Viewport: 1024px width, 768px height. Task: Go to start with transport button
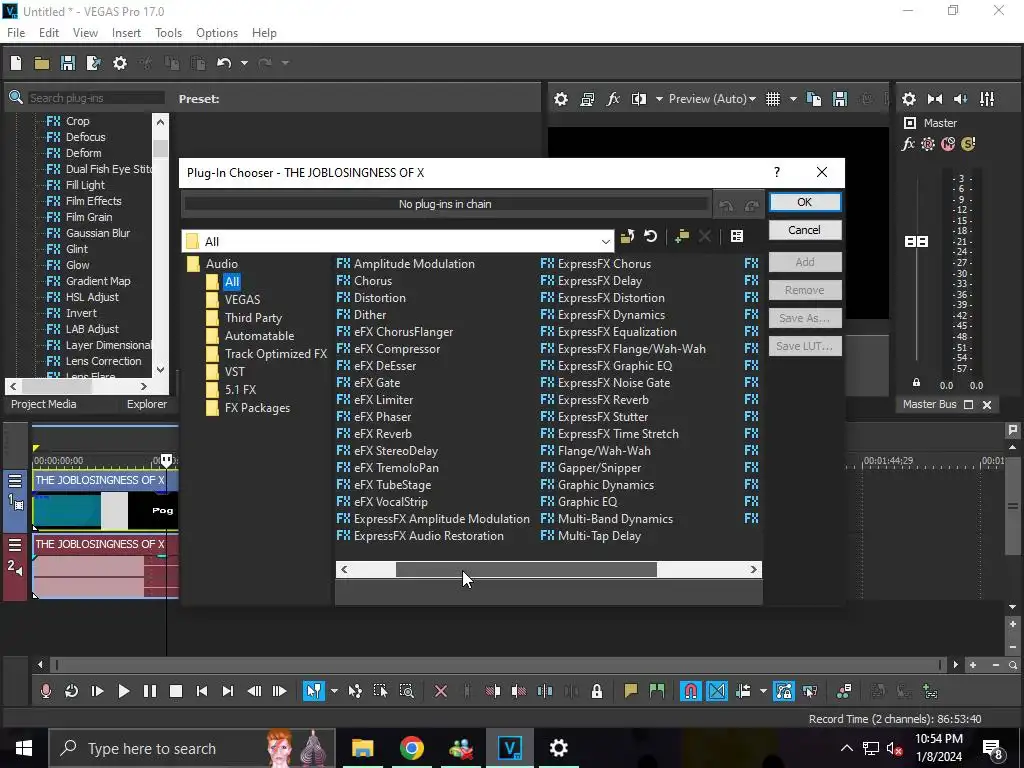point(202,691)
